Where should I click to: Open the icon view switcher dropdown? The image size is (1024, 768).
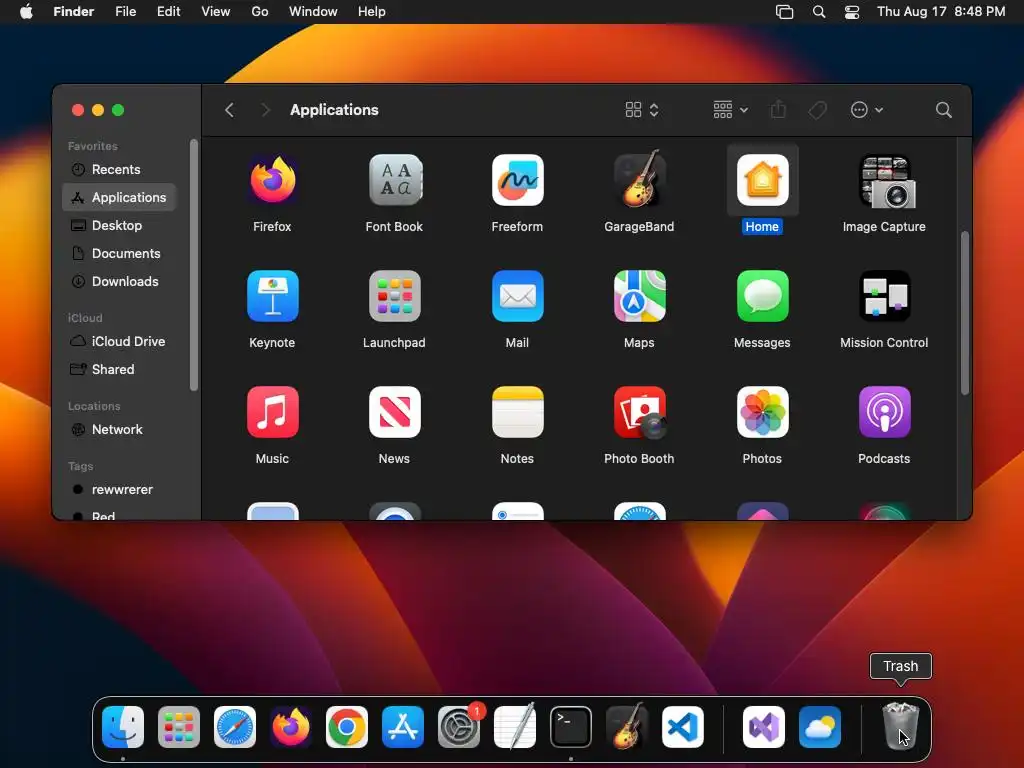pos(642,110)
